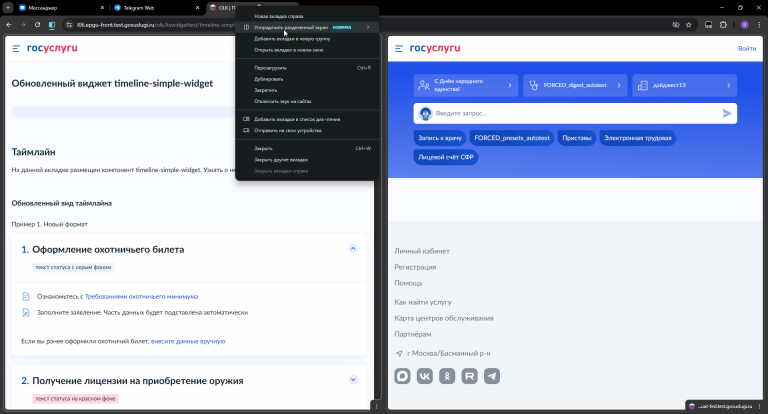Click Госуслуги logo in right pane
This screenshot has height=414, width=768.
435,48
